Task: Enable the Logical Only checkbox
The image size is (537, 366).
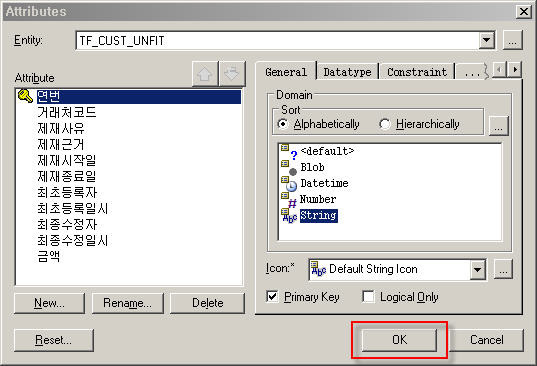Action: (368, 296)
